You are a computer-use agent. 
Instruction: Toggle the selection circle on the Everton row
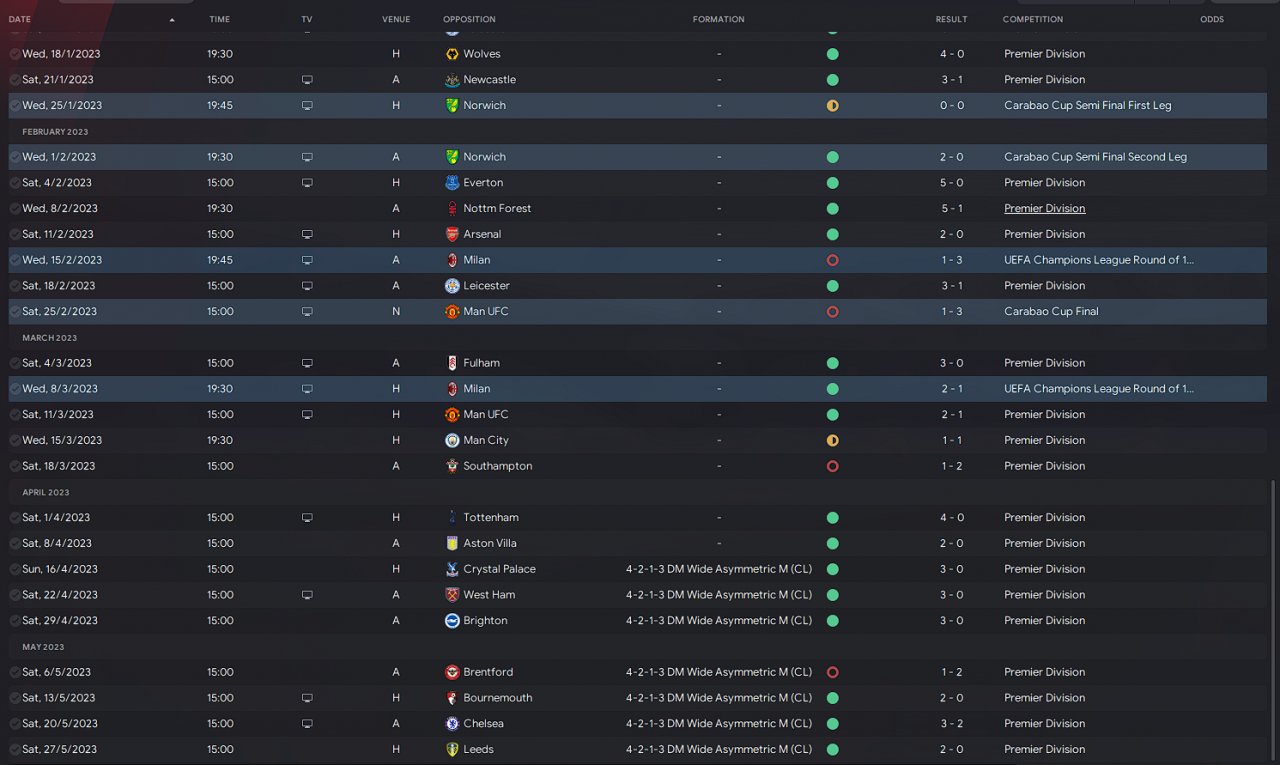click(14, 183)
